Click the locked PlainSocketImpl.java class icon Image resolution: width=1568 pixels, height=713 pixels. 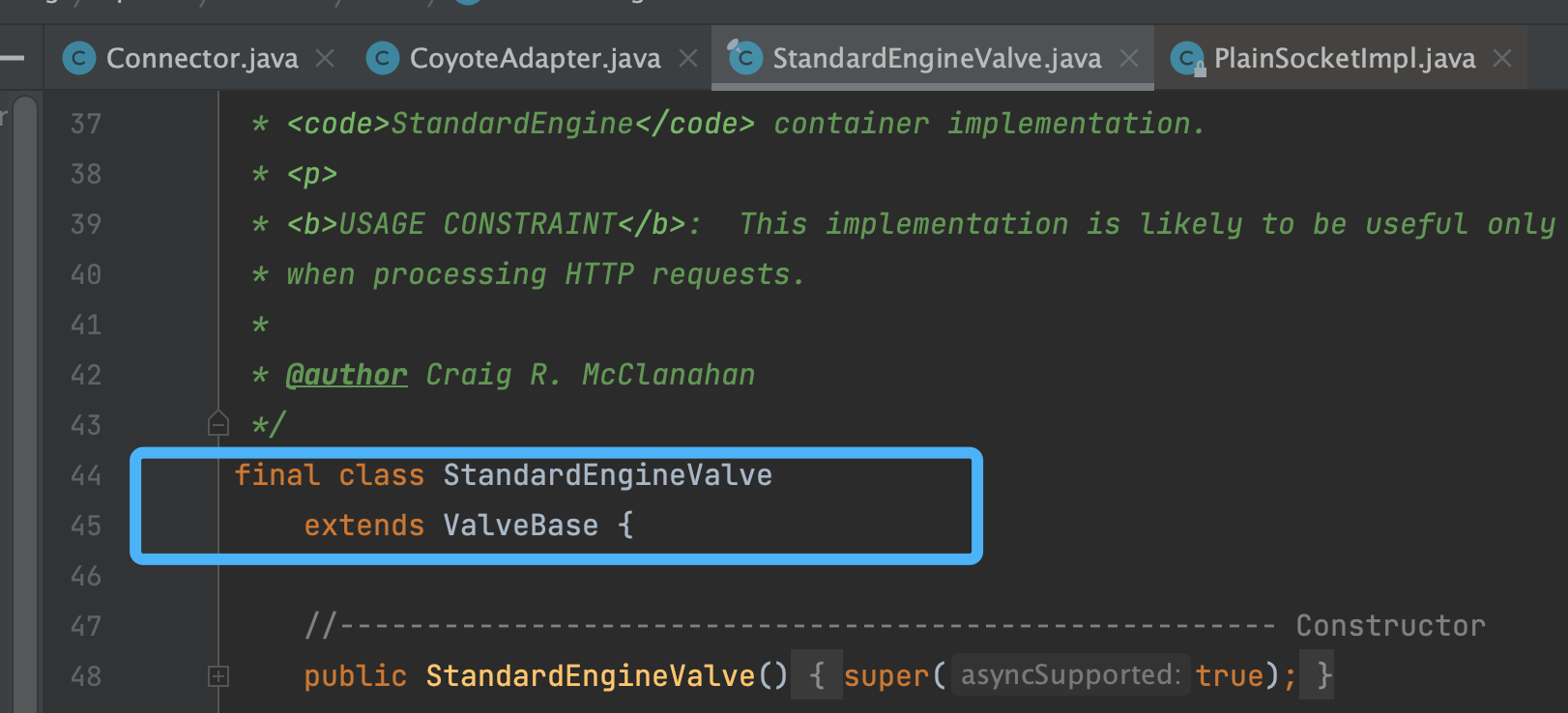click(x=1187, y=60)
